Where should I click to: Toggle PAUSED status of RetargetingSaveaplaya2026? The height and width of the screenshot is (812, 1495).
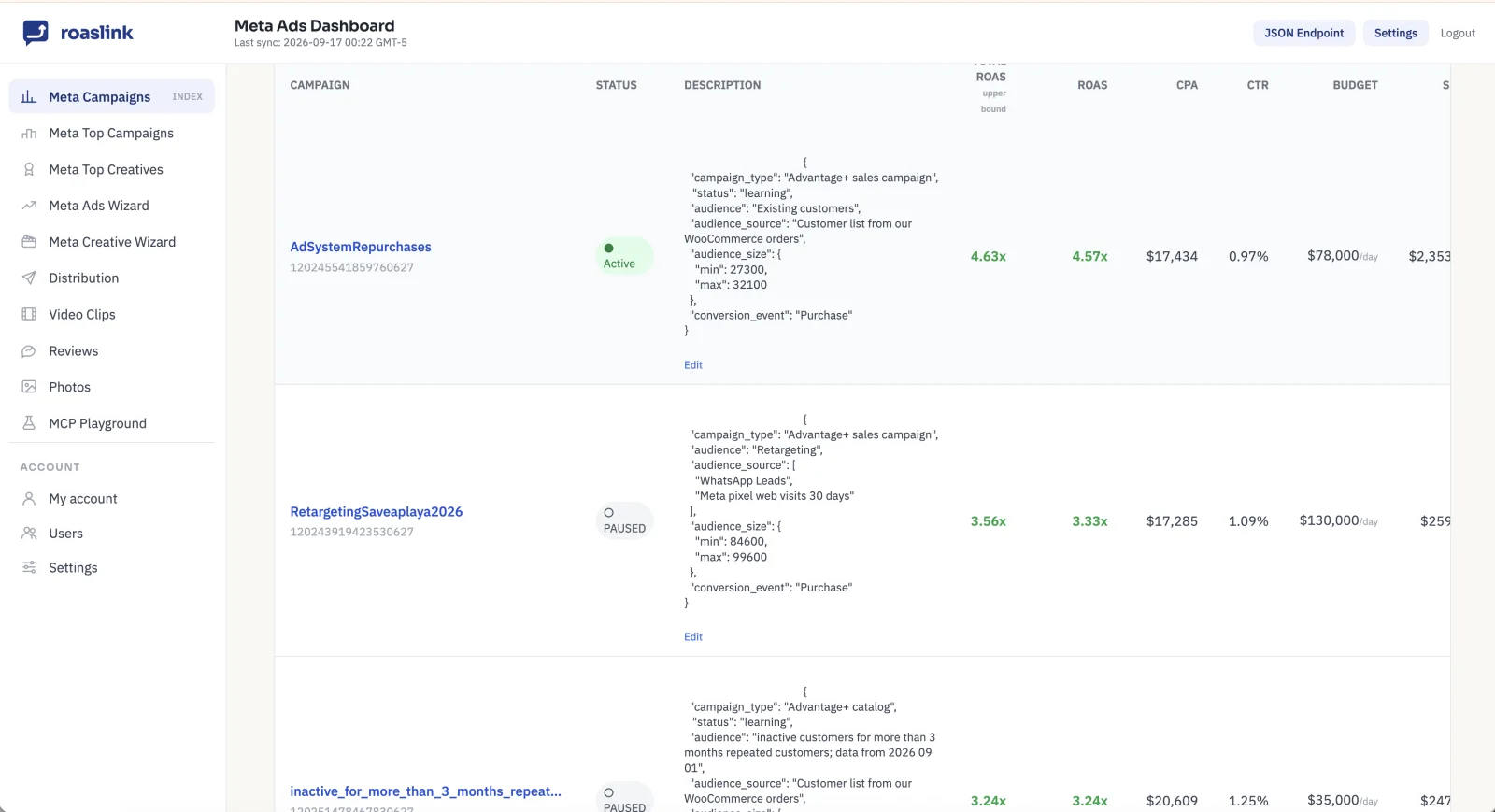[x=624, y=520]
